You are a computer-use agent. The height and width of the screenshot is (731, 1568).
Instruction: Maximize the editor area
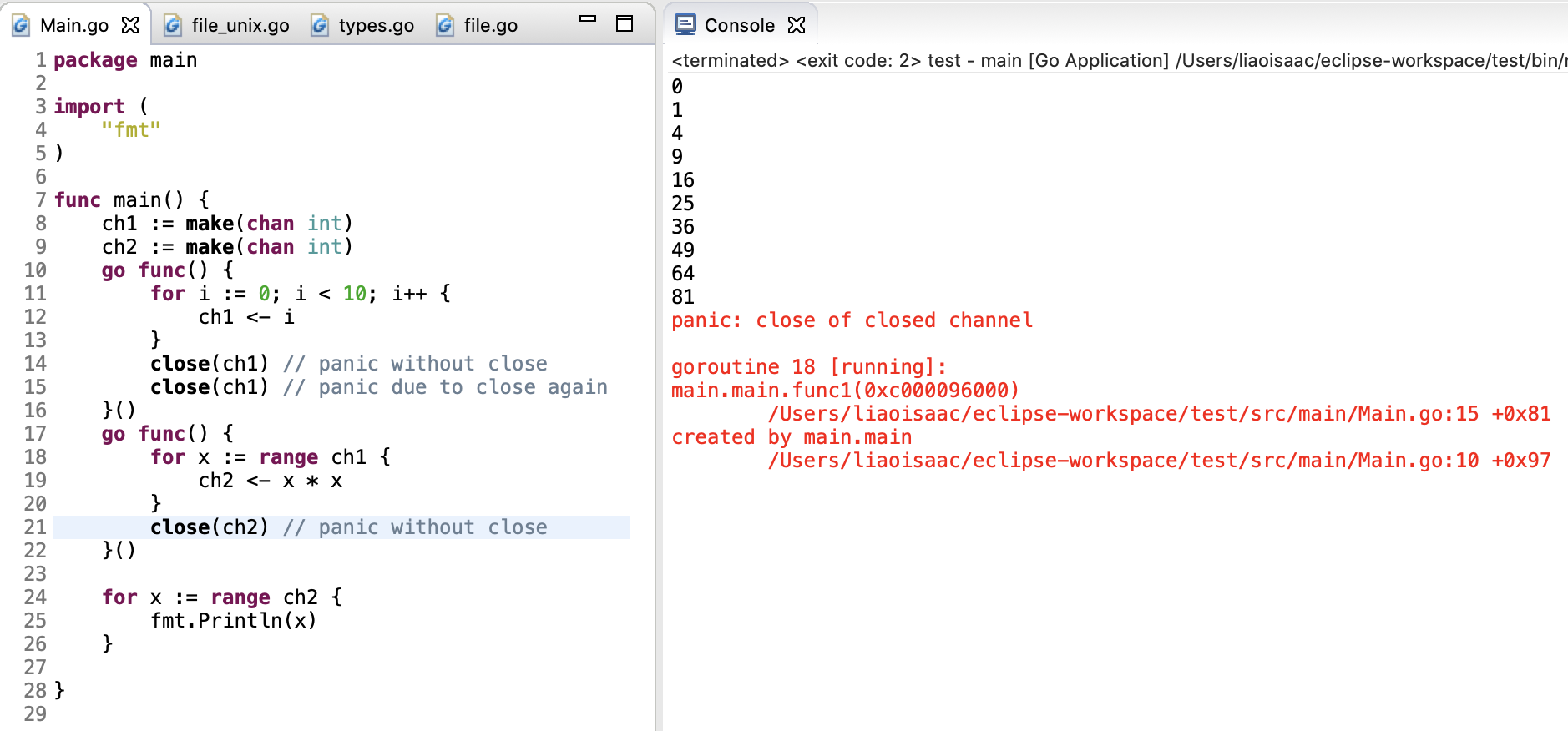[625, 23]
